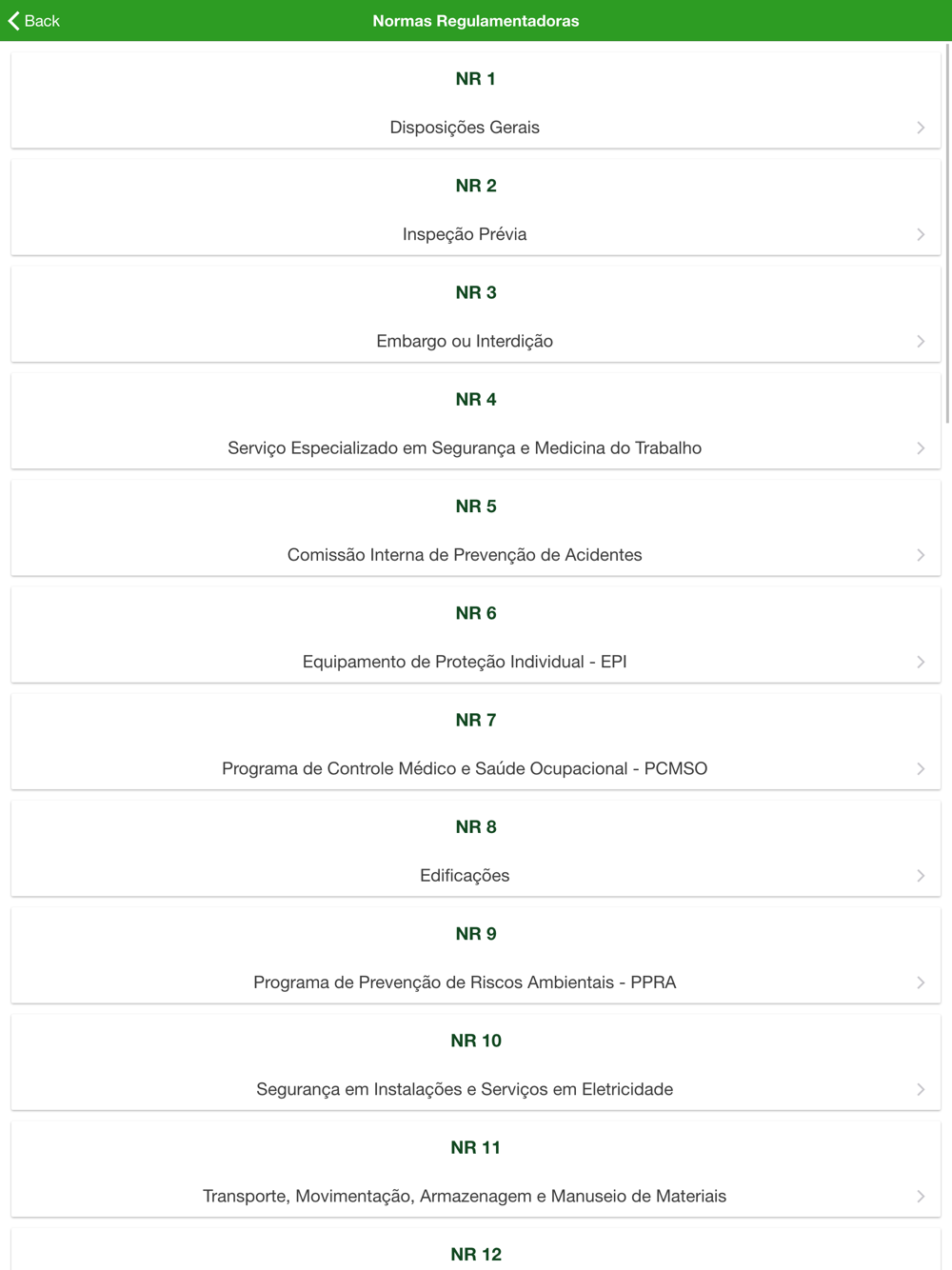
Task: Click the chevron beside Embargo ou Interdição
Action: 921,341
